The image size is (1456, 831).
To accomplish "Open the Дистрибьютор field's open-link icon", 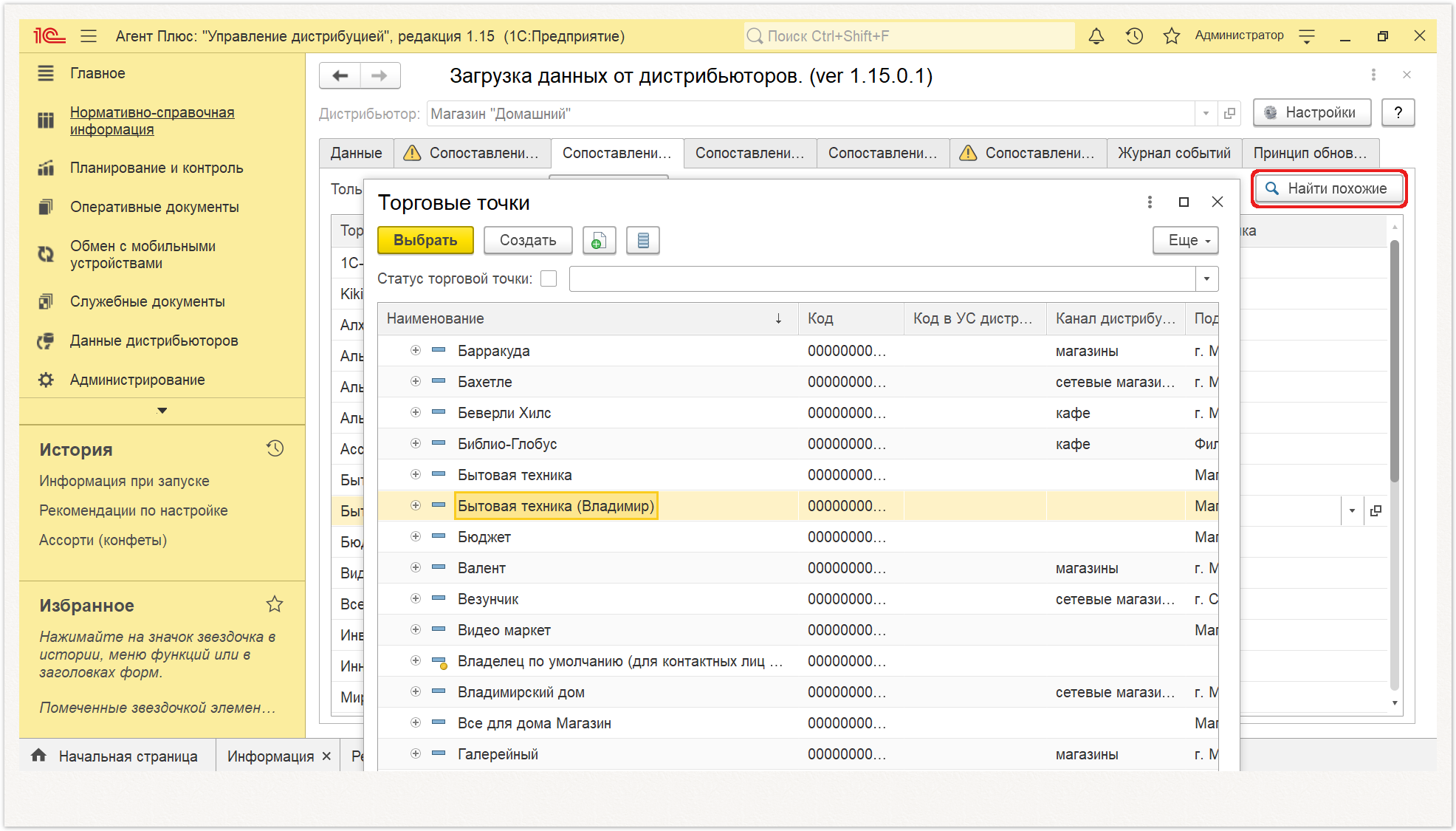I will [x=1229, y=113].
